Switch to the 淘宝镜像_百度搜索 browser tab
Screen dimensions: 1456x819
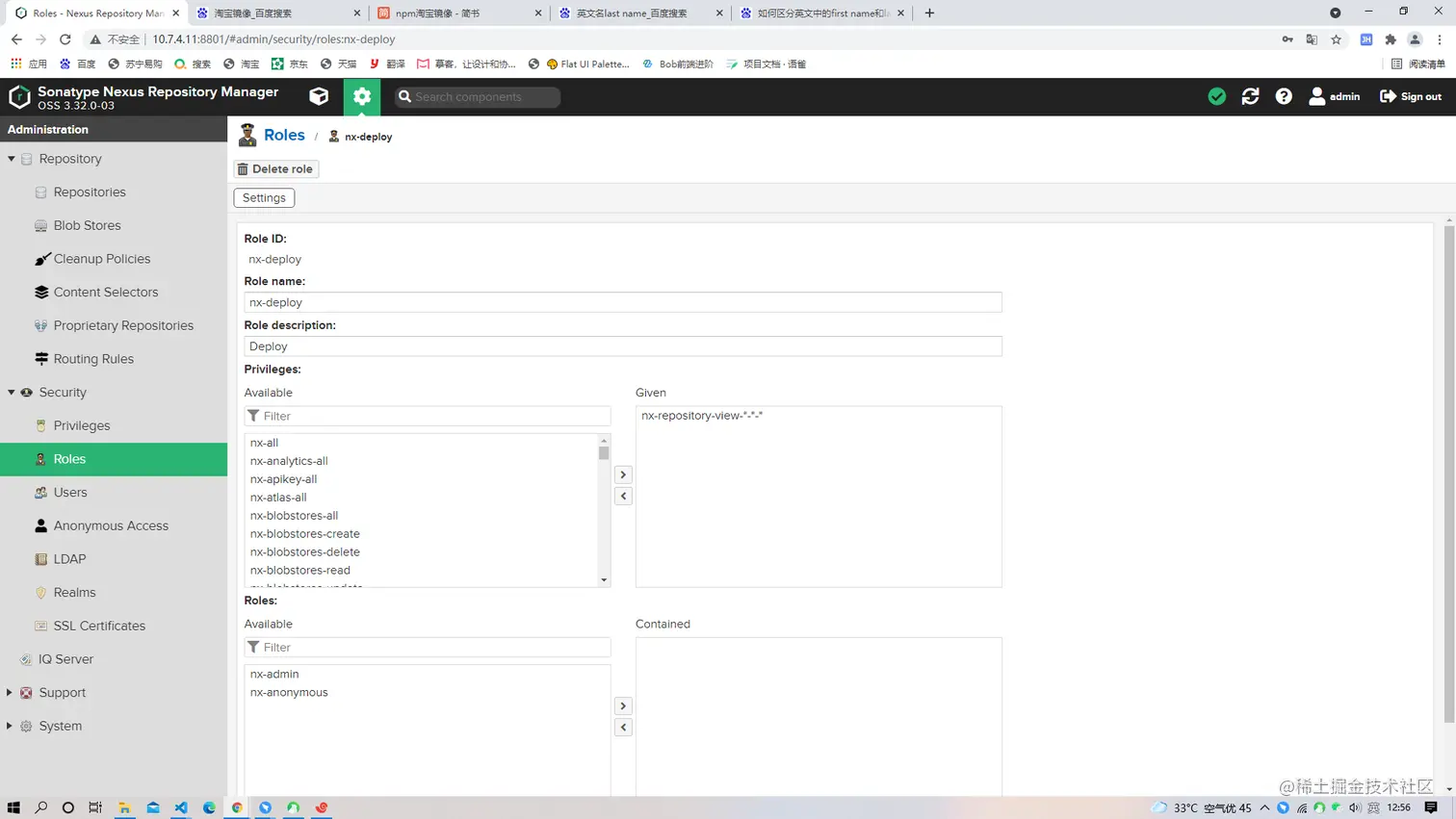(x=277, y=13)
